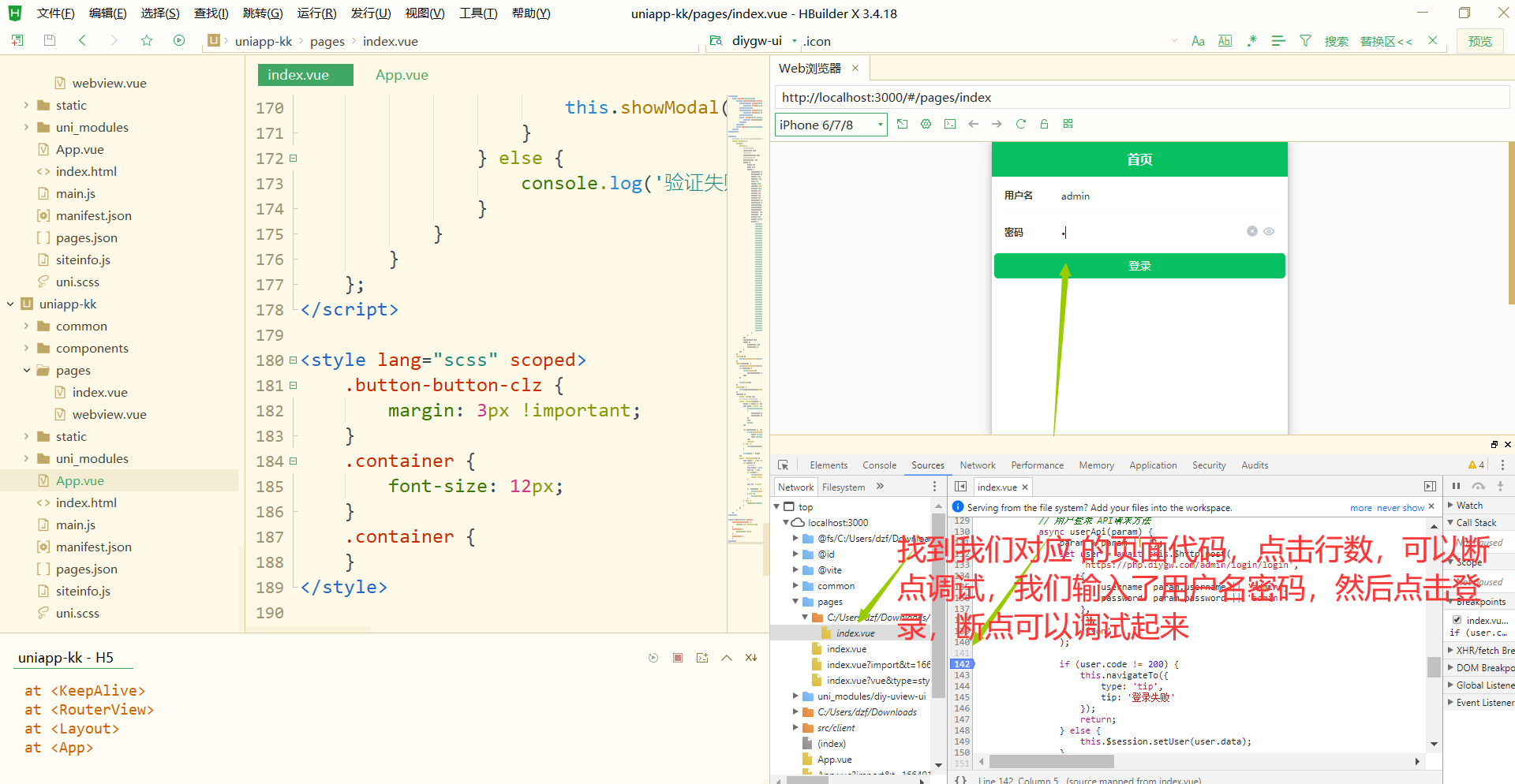Click the green 登录 login button
Screen dimensions: 1515x784
click(1139, 266)
